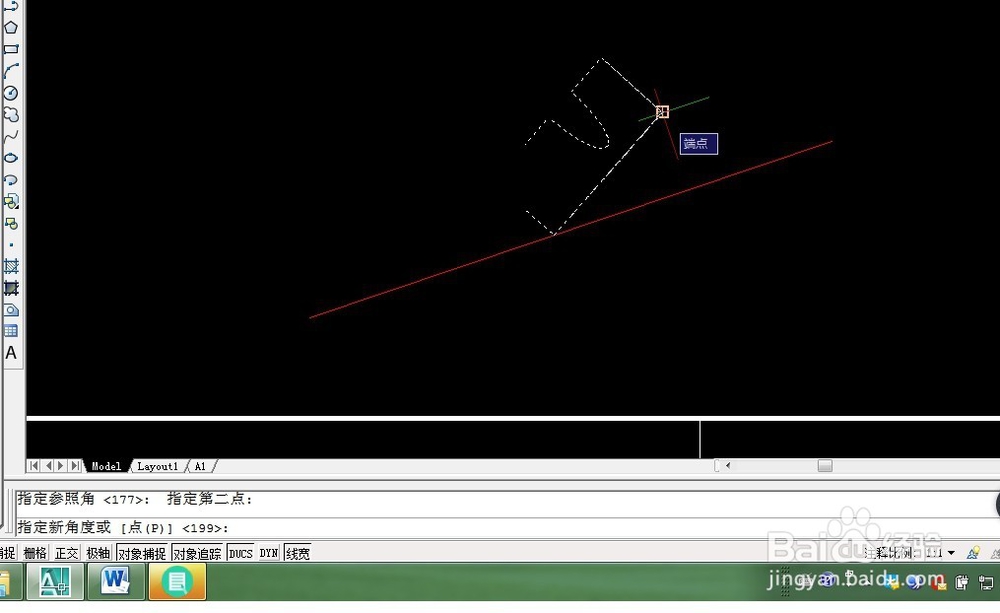Viewport: 1000px width, 613px height.
Task: Open the Insert Block tool
Action: [x=11, y=202]
